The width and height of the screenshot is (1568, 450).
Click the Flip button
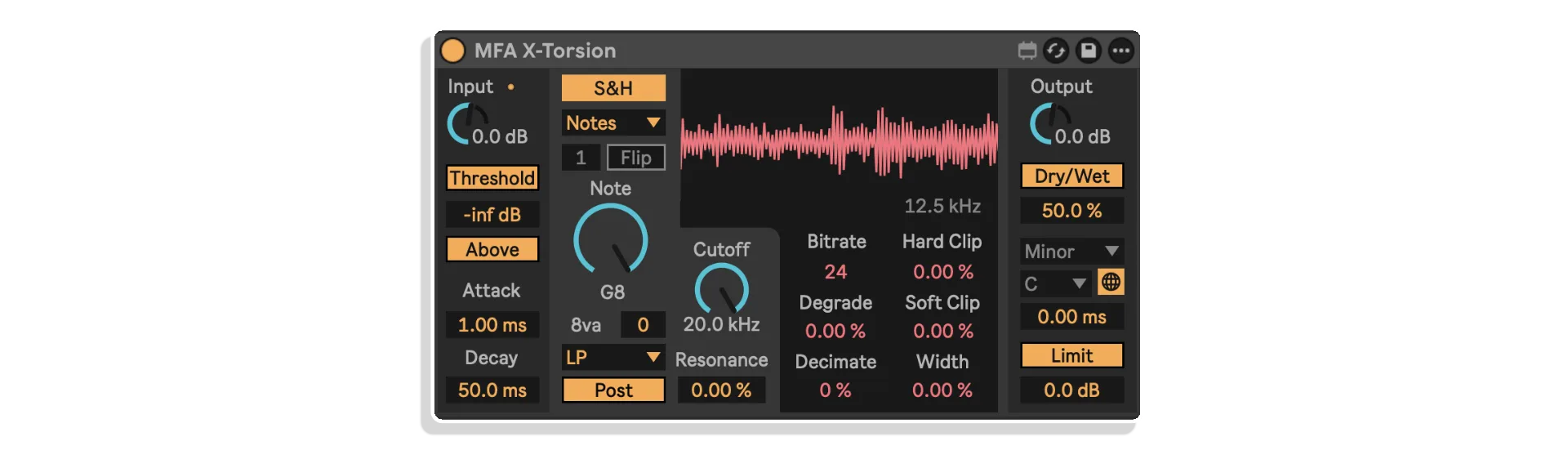point(635,158)
